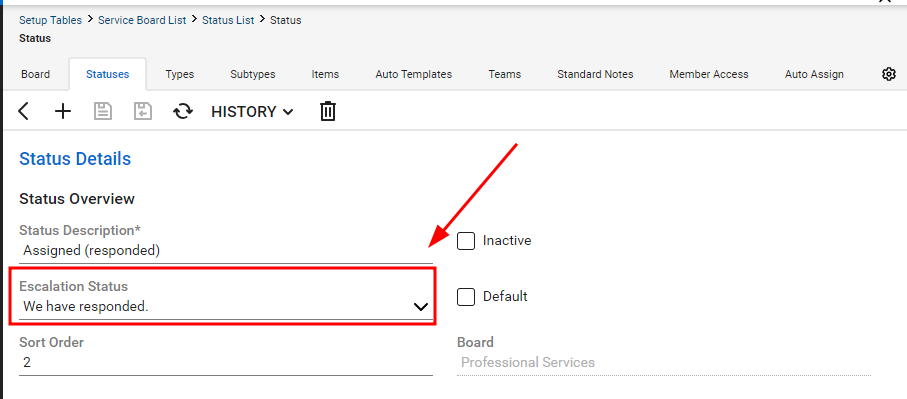
Task: Open Setup Tables breadcrumb link
Action: (x=50, y=20)
